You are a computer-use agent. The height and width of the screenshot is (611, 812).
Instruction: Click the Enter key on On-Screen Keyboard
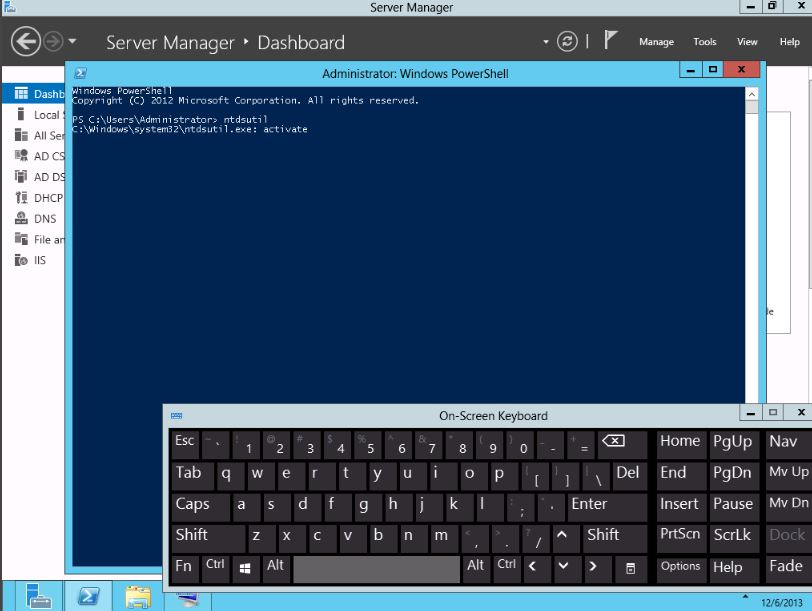point(607,506)
